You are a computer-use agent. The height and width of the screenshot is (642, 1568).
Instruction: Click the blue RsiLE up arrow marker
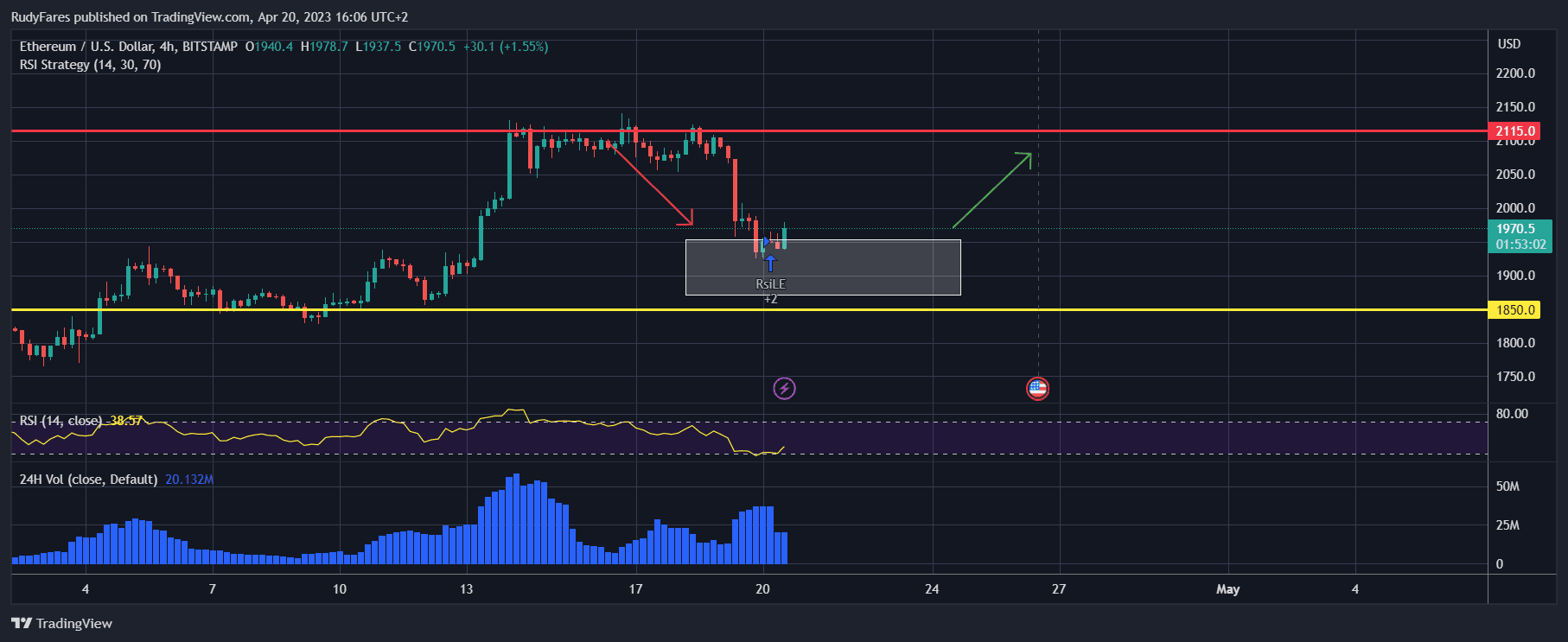pos(770,264)
